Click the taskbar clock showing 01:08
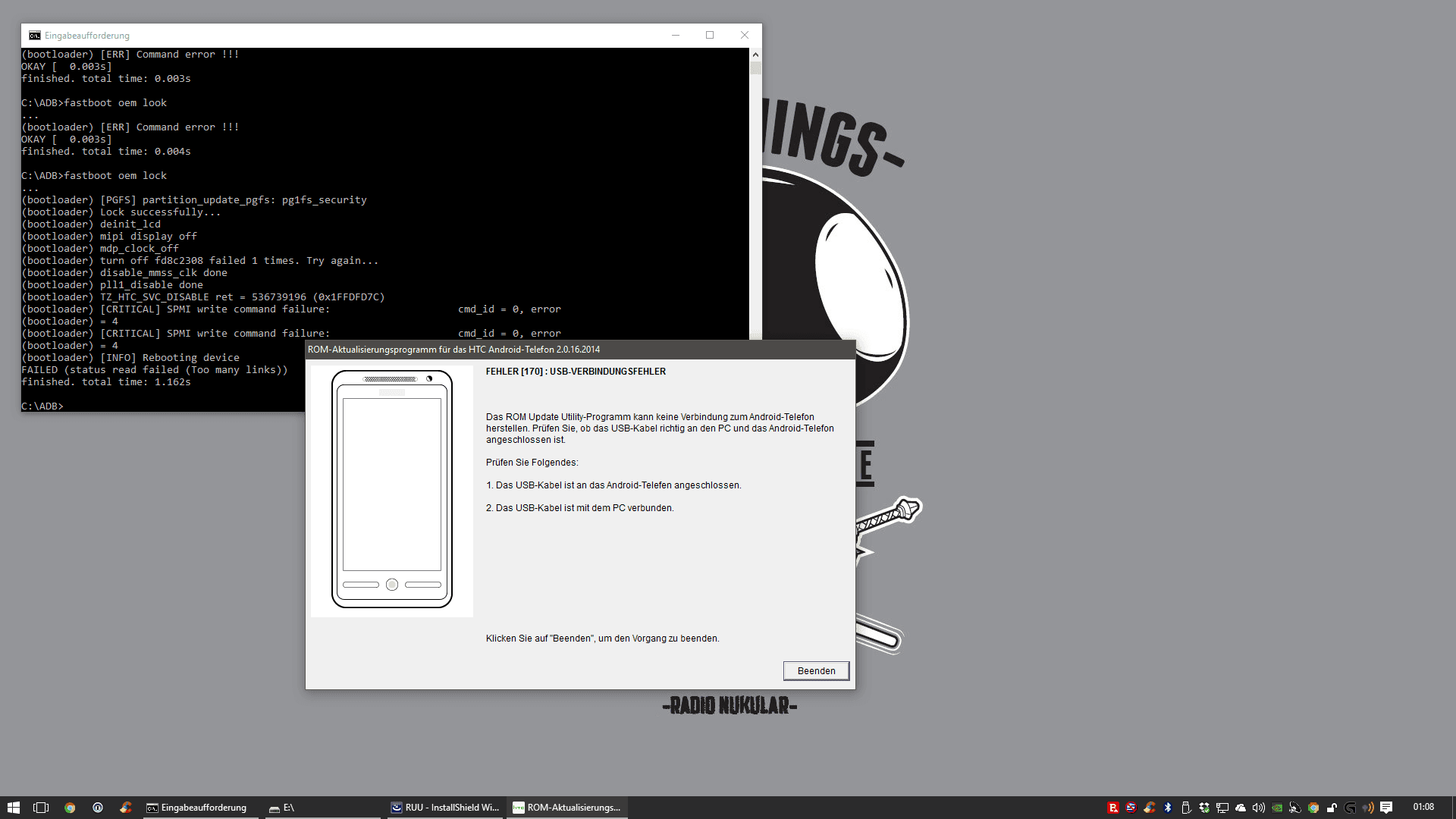Image resolution: width=1456 pixels, height=819 pixels. coord(1423,808)
